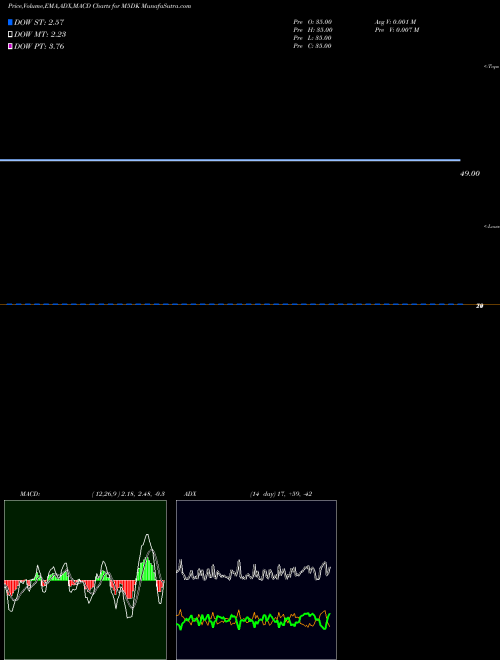Click the blue DOW ST legend swatch
This screenshot has width=500, height=660.
tap(10, 22)
